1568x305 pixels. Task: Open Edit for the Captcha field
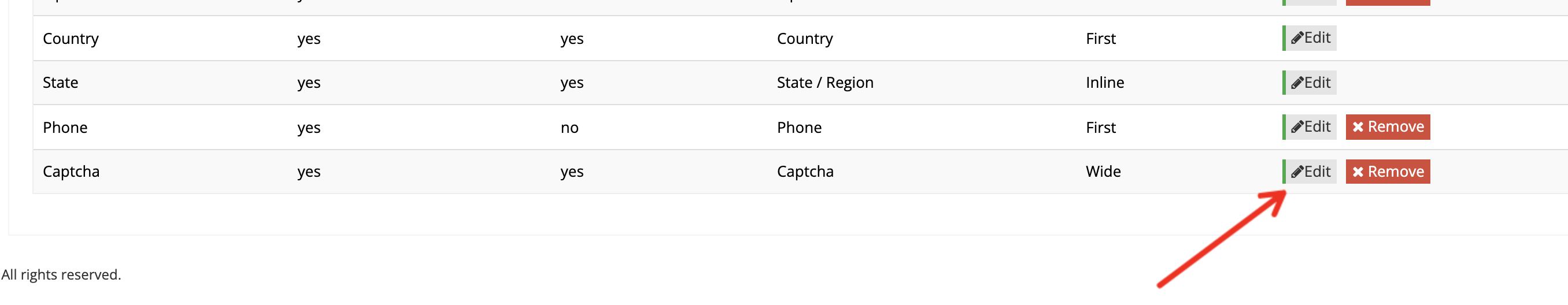(x=1311, y=172)
